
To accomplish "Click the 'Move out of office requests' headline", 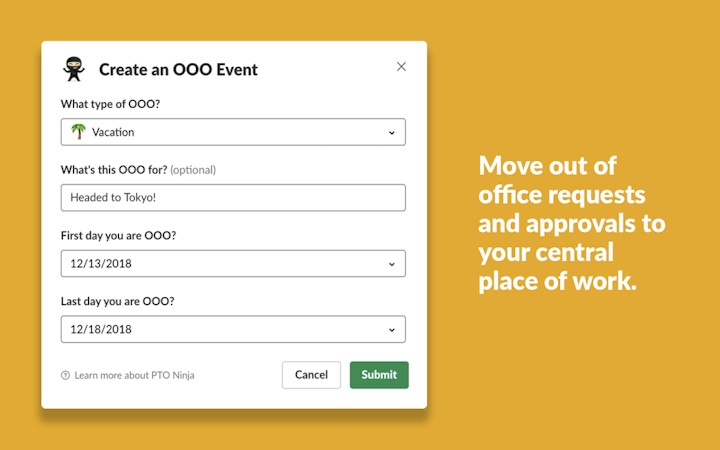I will coord(571,223).
